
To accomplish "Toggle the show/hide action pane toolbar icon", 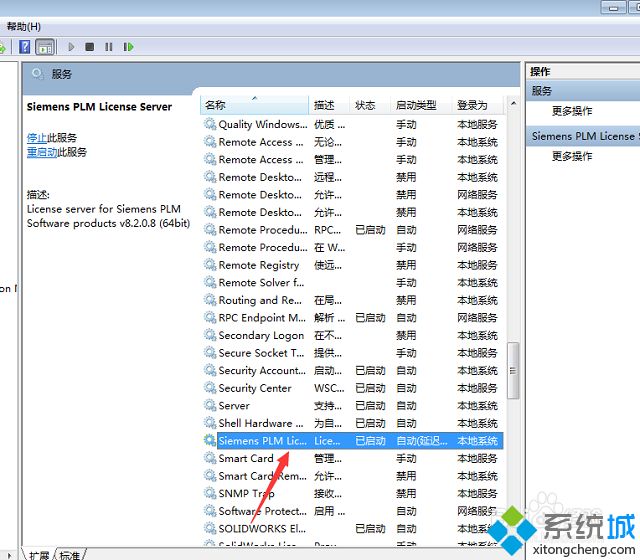I will (x=45, y=47).
